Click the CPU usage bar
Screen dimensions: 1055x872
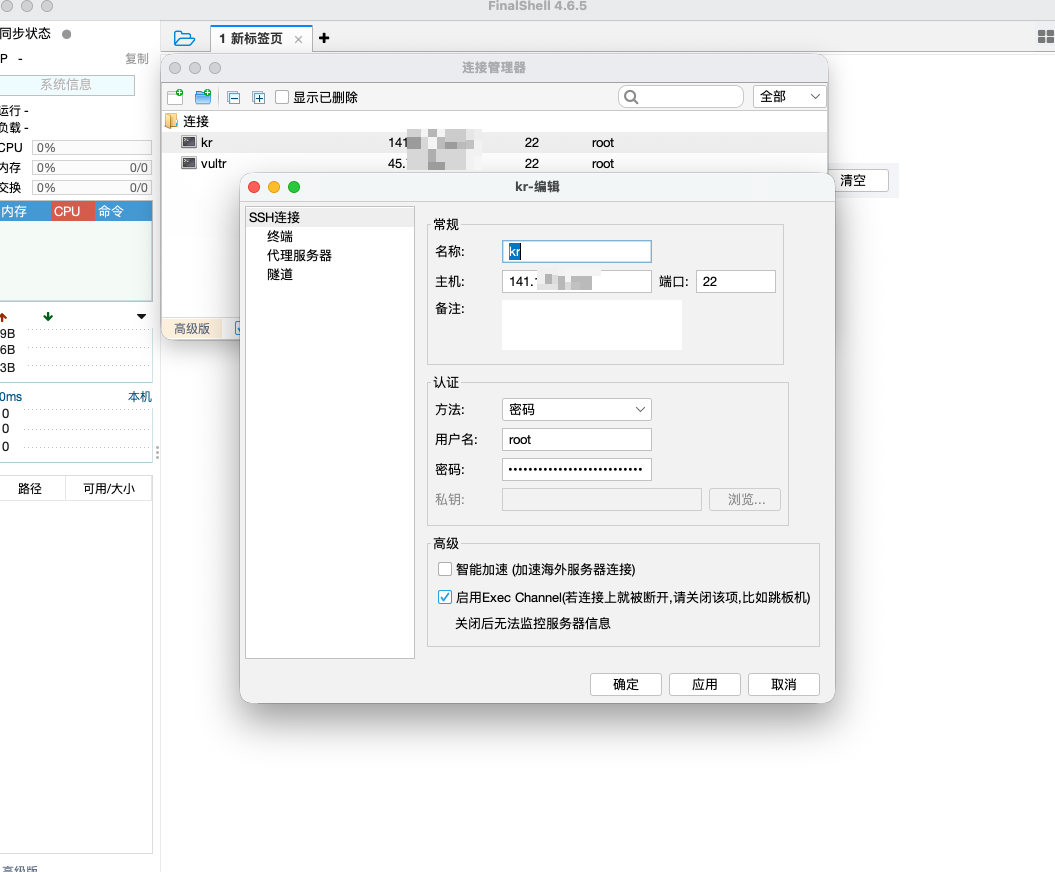92,147
